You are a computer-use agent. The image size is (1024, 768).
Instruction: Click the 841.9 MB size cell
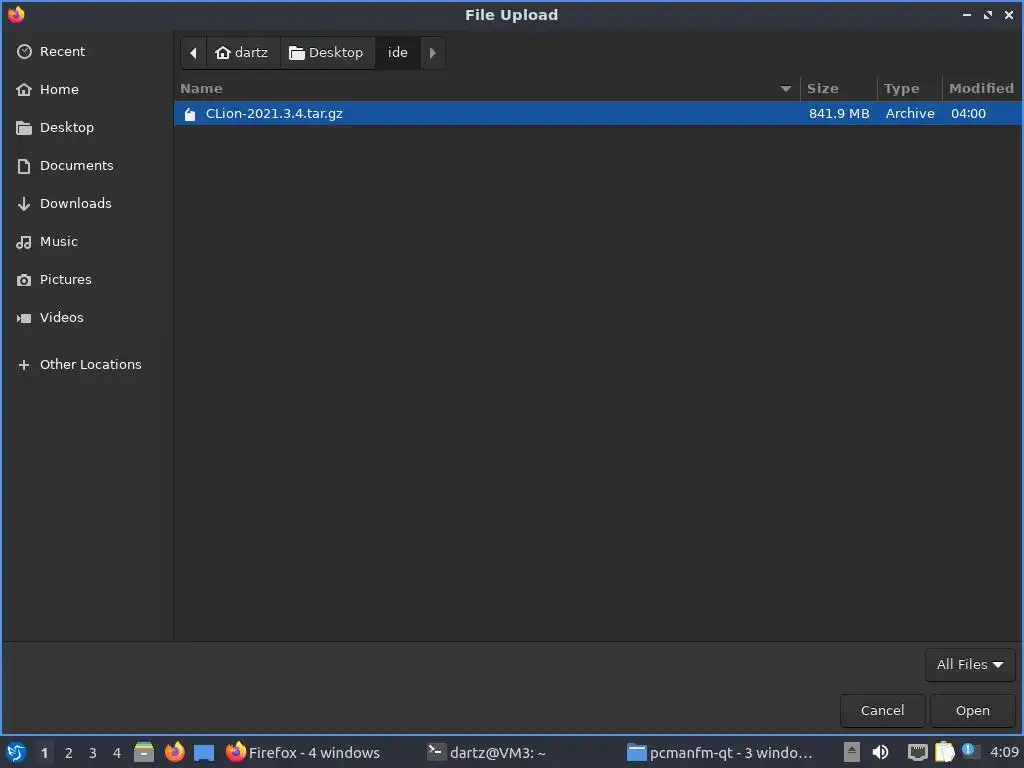[839, 114]
